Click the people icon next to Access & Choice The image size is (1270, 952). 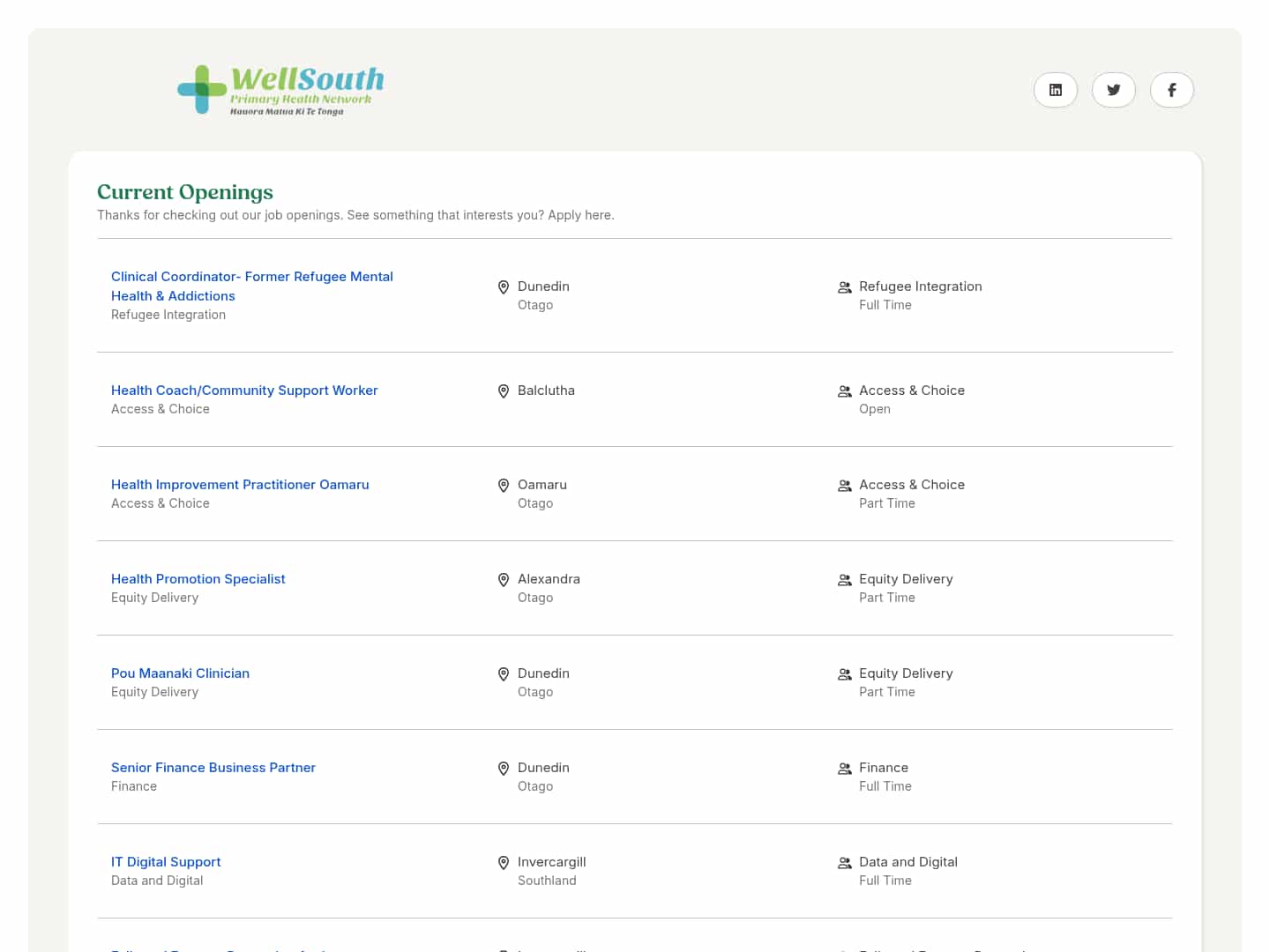pyautogui.click(x=844, y=390)
